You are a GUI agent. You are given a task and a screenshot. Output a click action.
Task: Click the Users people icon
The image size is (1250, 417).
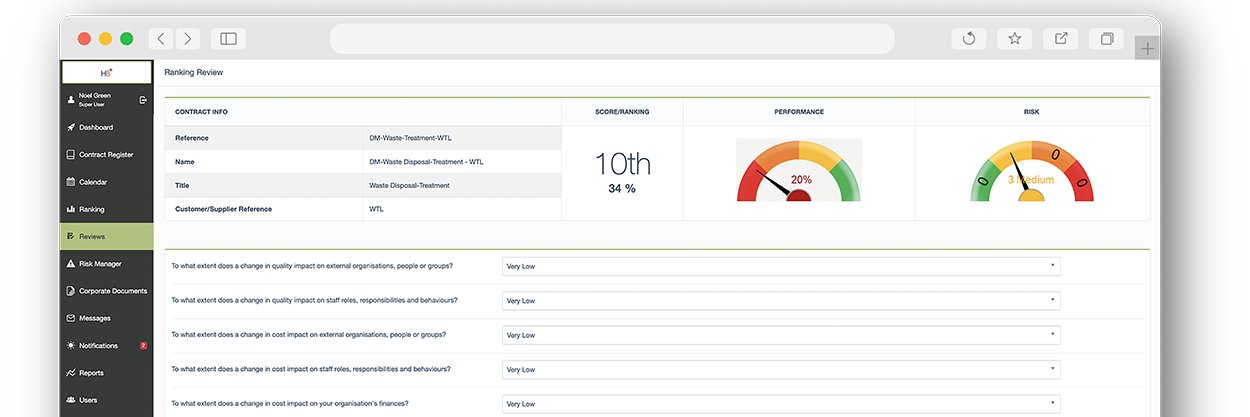click(70, 400)
